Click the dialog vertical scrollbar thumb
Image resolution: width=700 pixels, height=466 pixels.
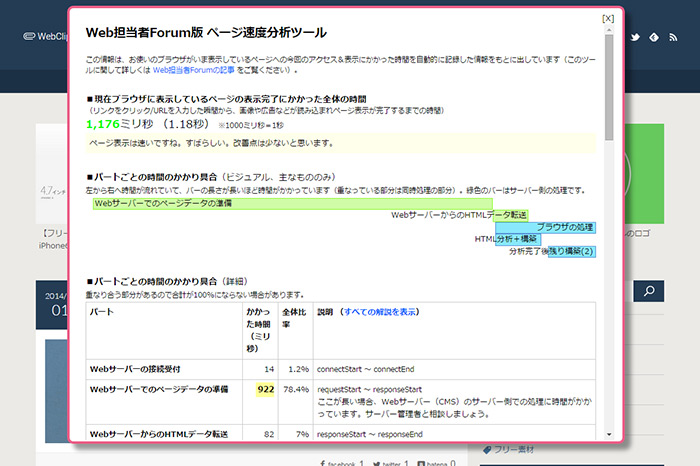pos(609,87)
